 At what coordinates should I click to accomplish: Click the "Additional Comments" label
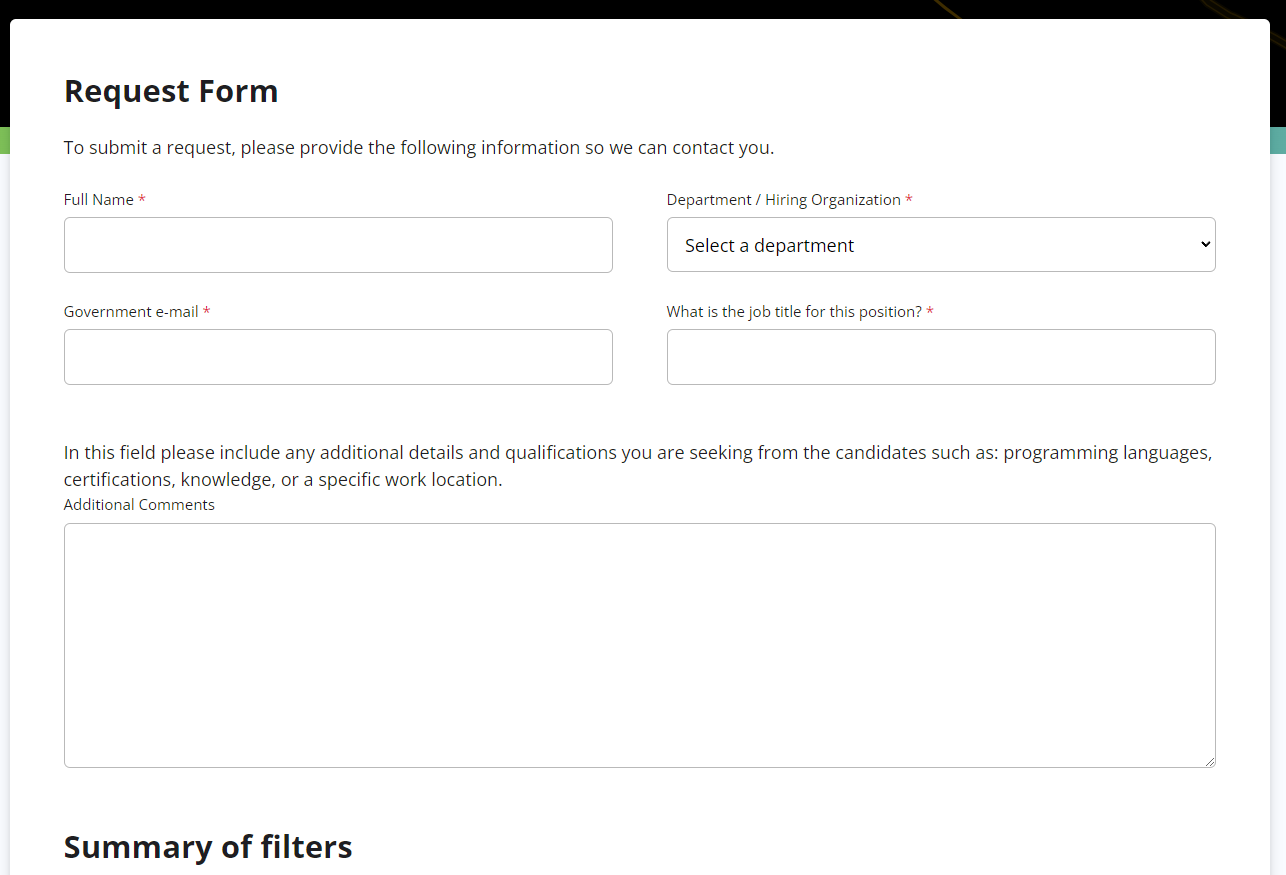[x=139, y=504]
